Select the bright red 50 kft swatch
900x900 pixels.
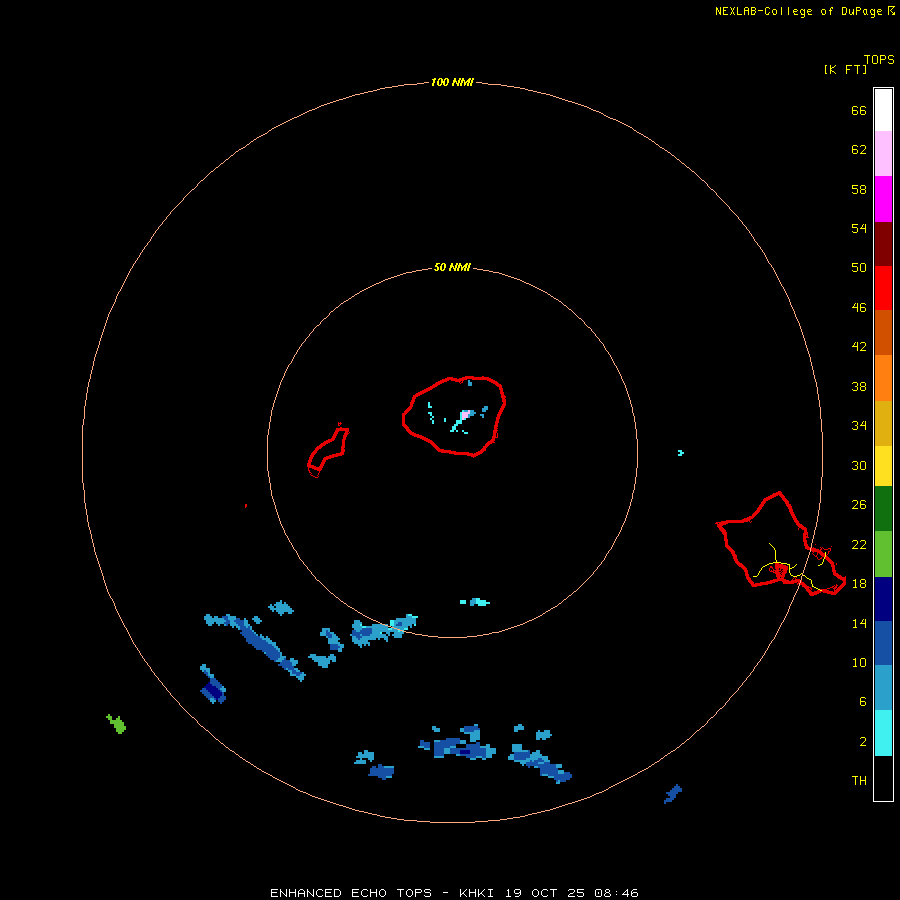[x=883, y=288]
